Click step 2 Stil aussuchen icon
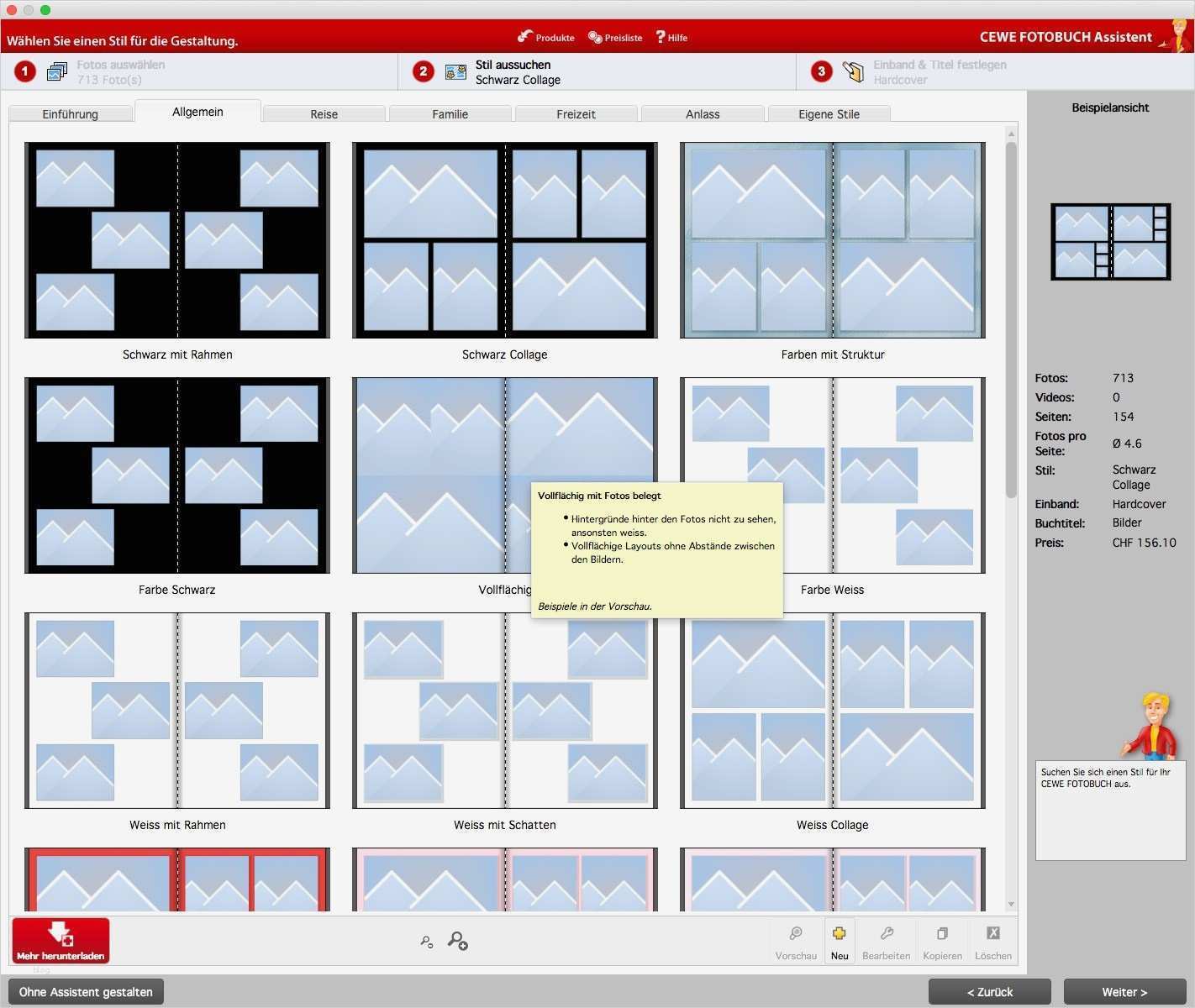 pyautogui.click(x=455, y=72)
